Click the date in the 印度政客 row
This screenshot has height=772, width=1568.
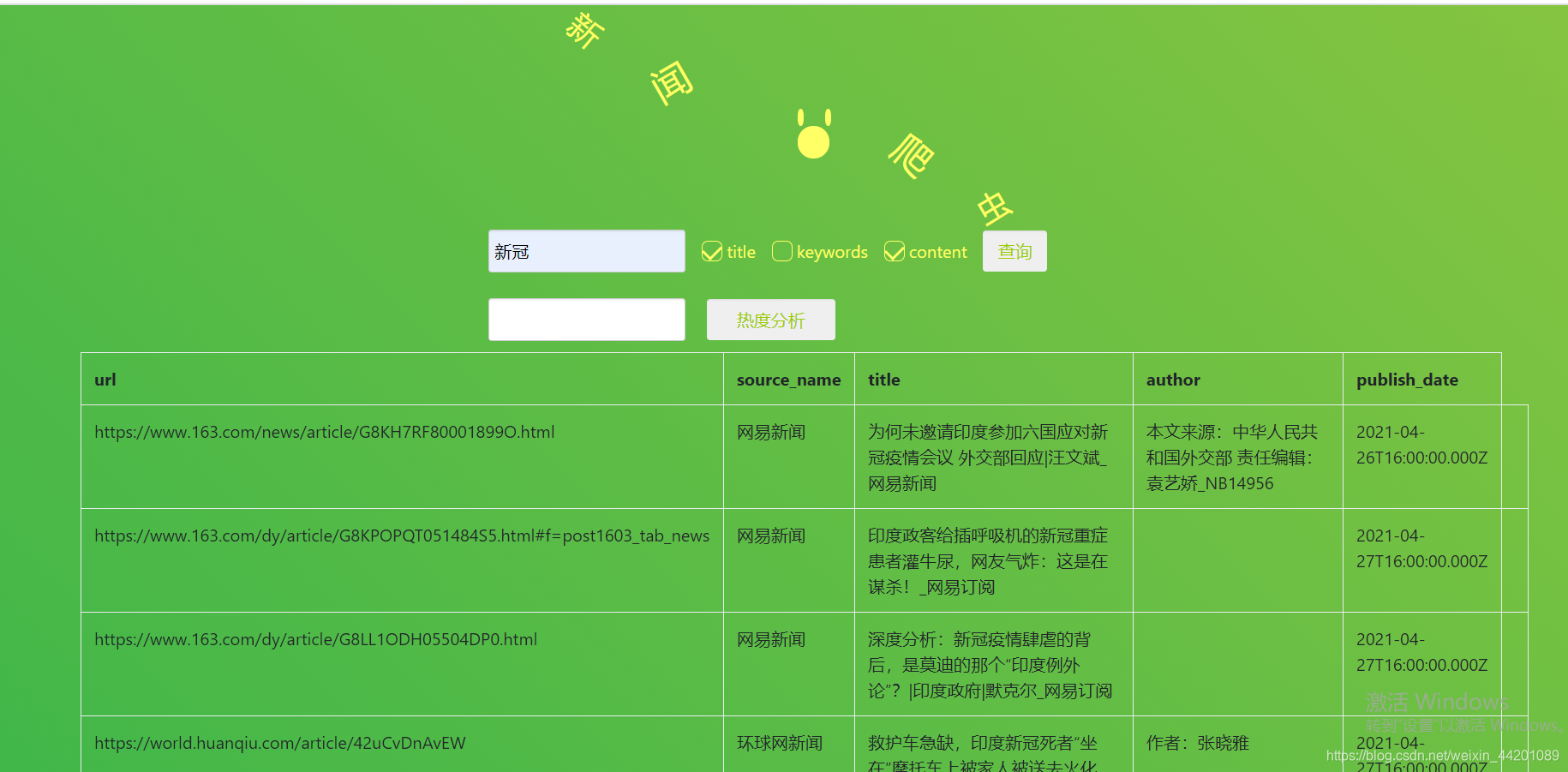[x=1422, y=548]
